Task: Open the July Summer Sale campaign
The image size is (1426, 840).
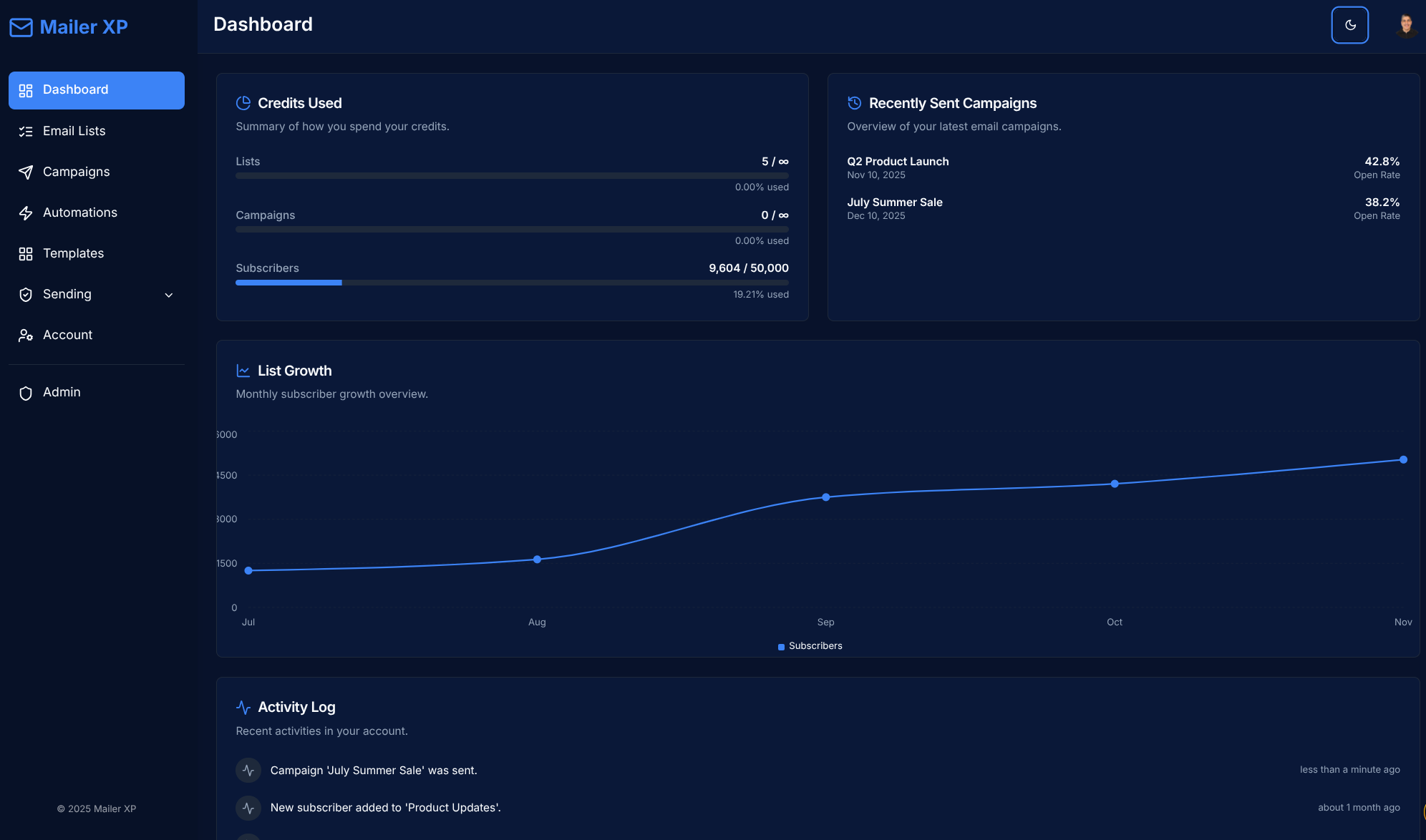Action: pos(894,202)
